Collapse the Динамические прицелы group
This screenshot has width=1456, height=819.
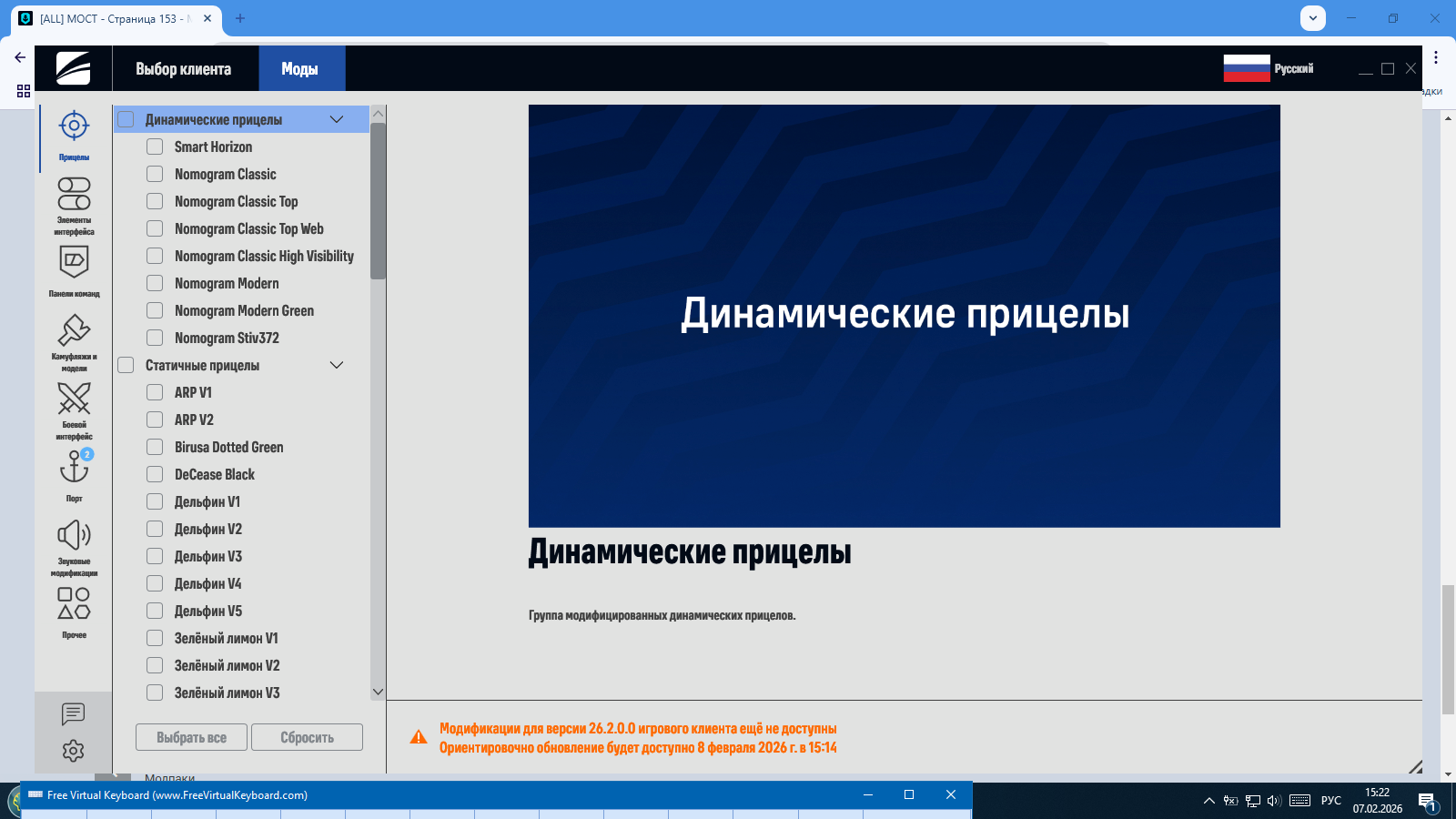(x=336, y=119)
